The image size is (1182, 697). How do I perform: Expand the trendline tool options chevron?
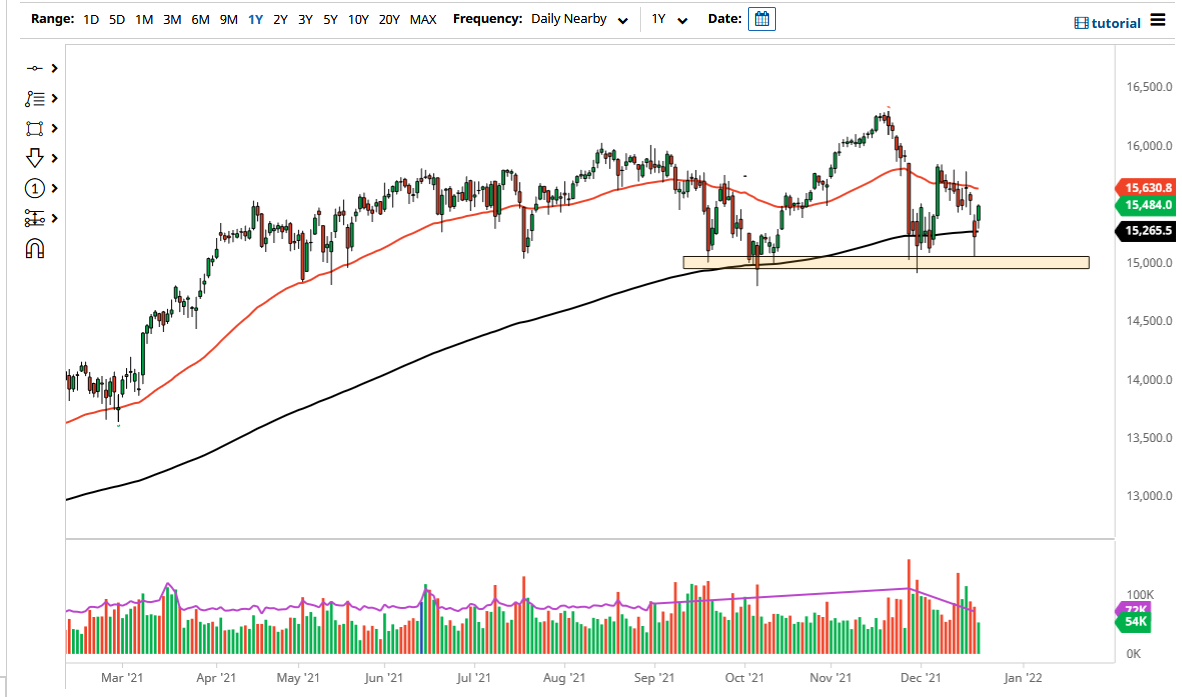[54, 68]
